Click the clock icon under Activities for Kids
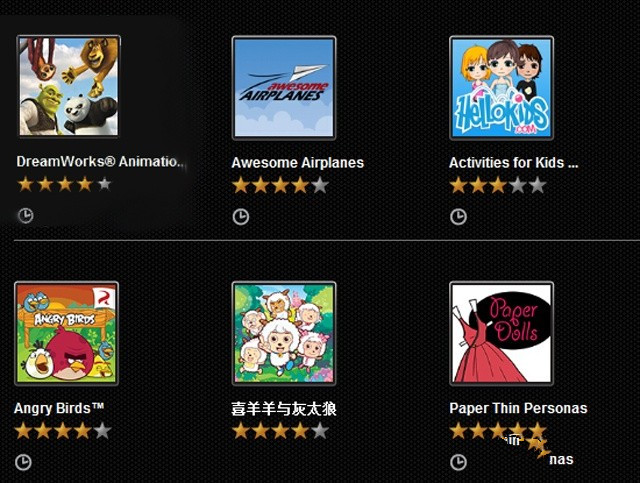 tap(458, 217)
